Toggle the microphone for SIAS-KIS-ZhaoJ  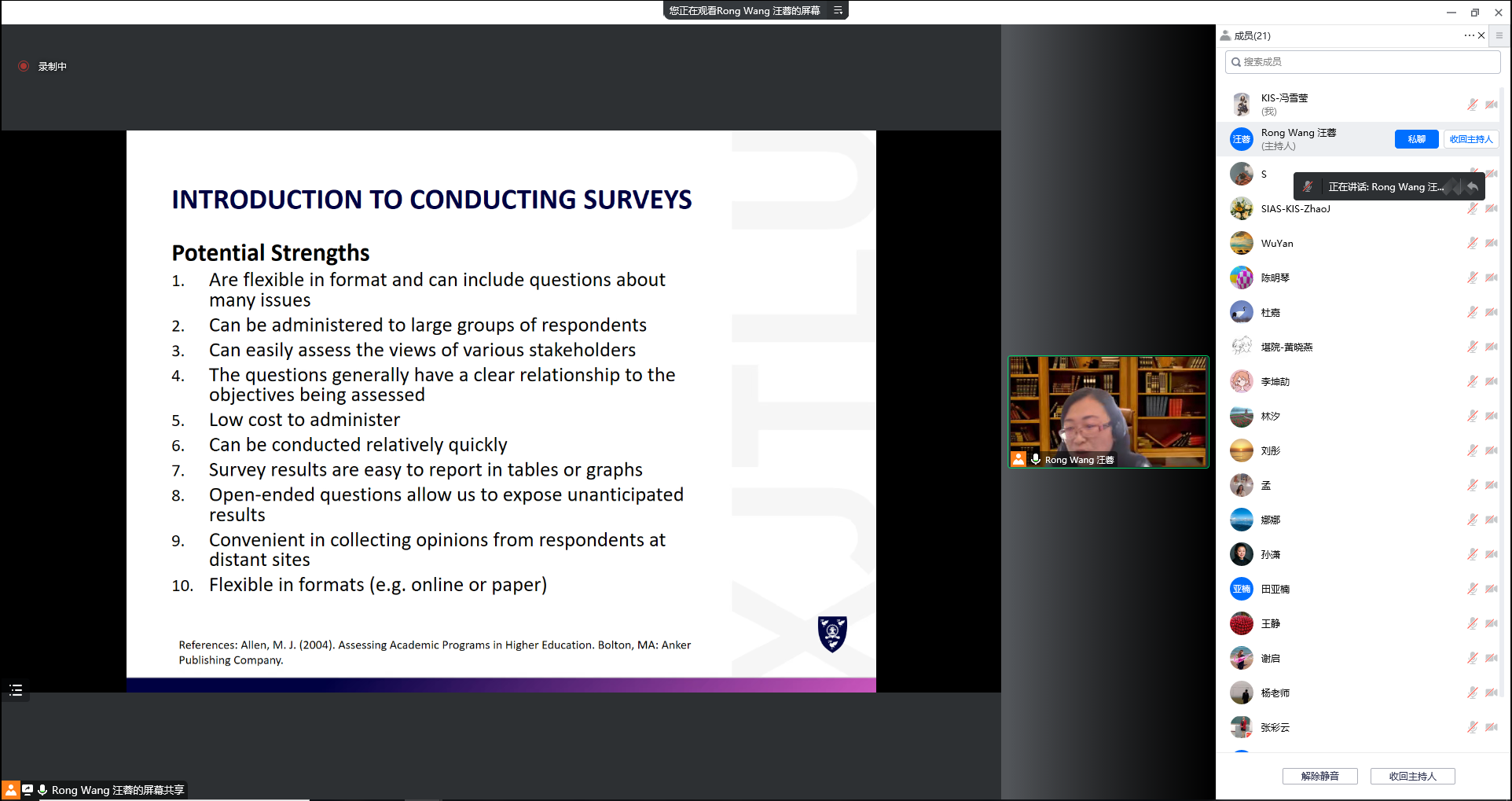click(x=1472, y=208)
